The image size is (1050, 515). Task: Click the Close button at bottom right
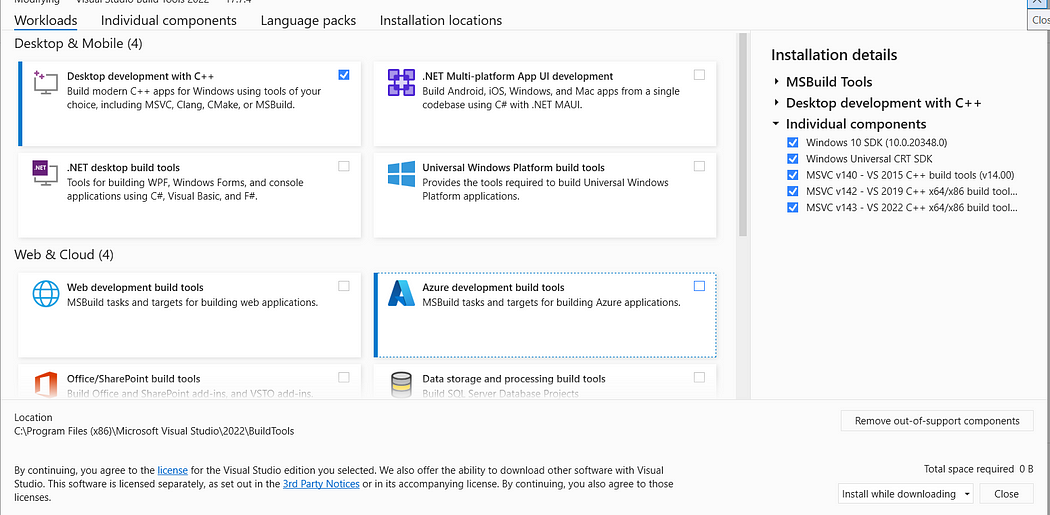(1006, 494)
